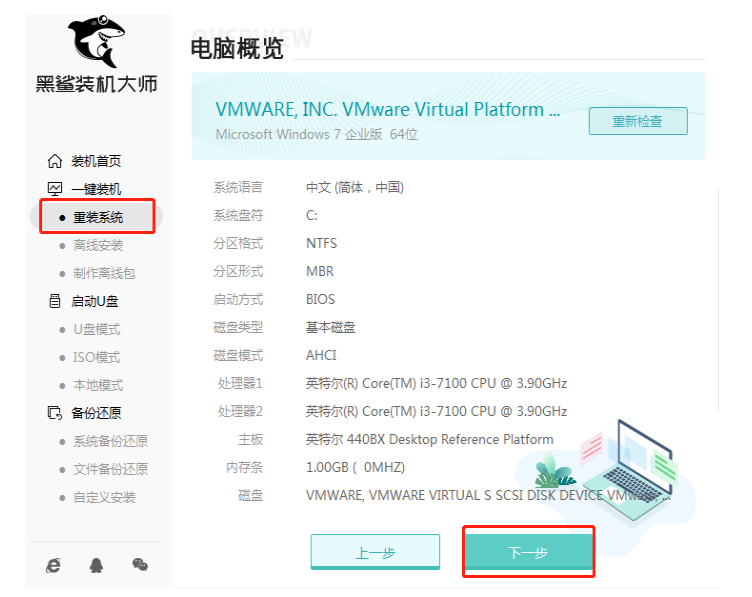Click the 基本磁盘 disk type value

pos(330,327)
